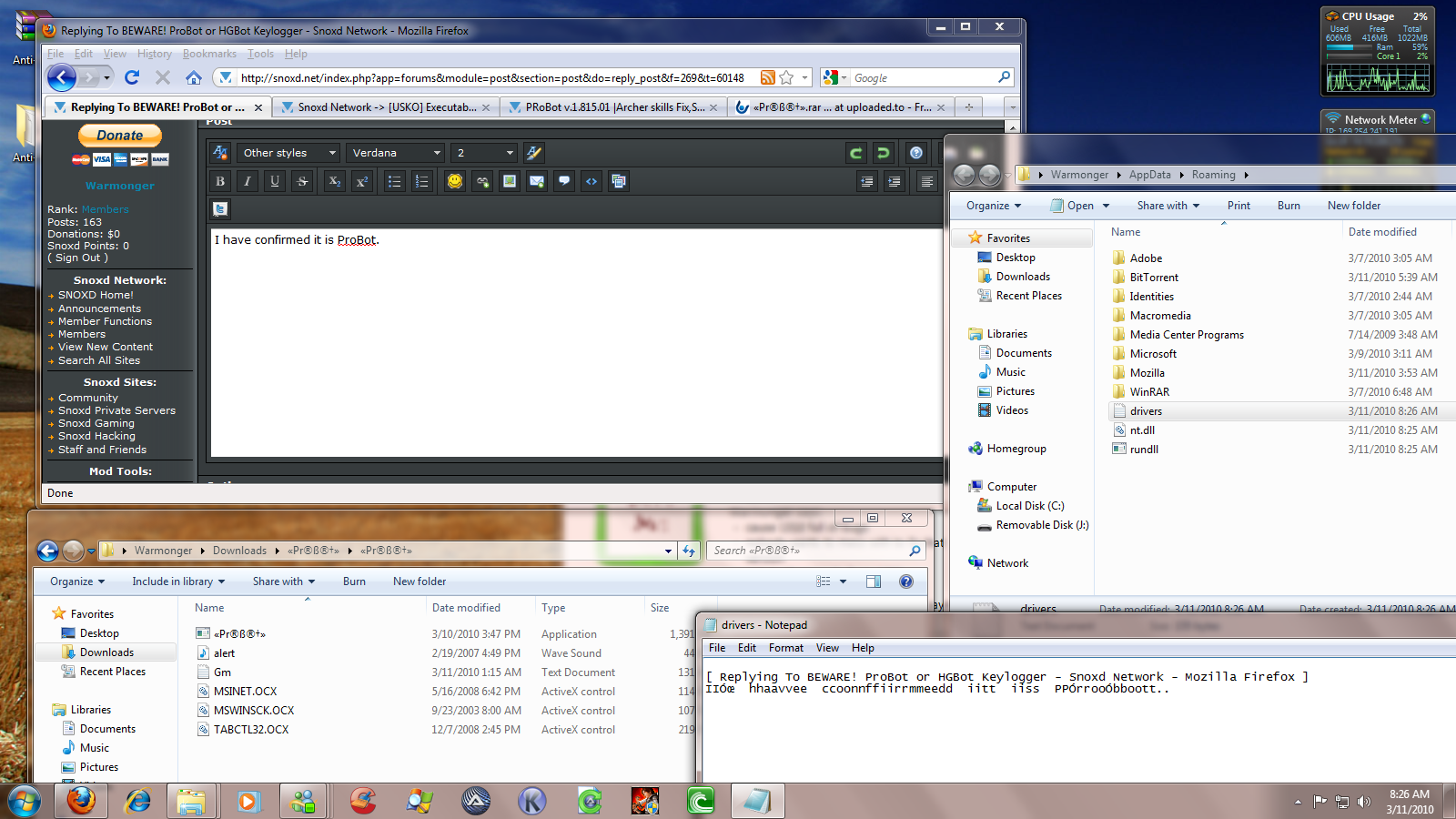Click New folder in Roaming explorer

pos(1354,206)
